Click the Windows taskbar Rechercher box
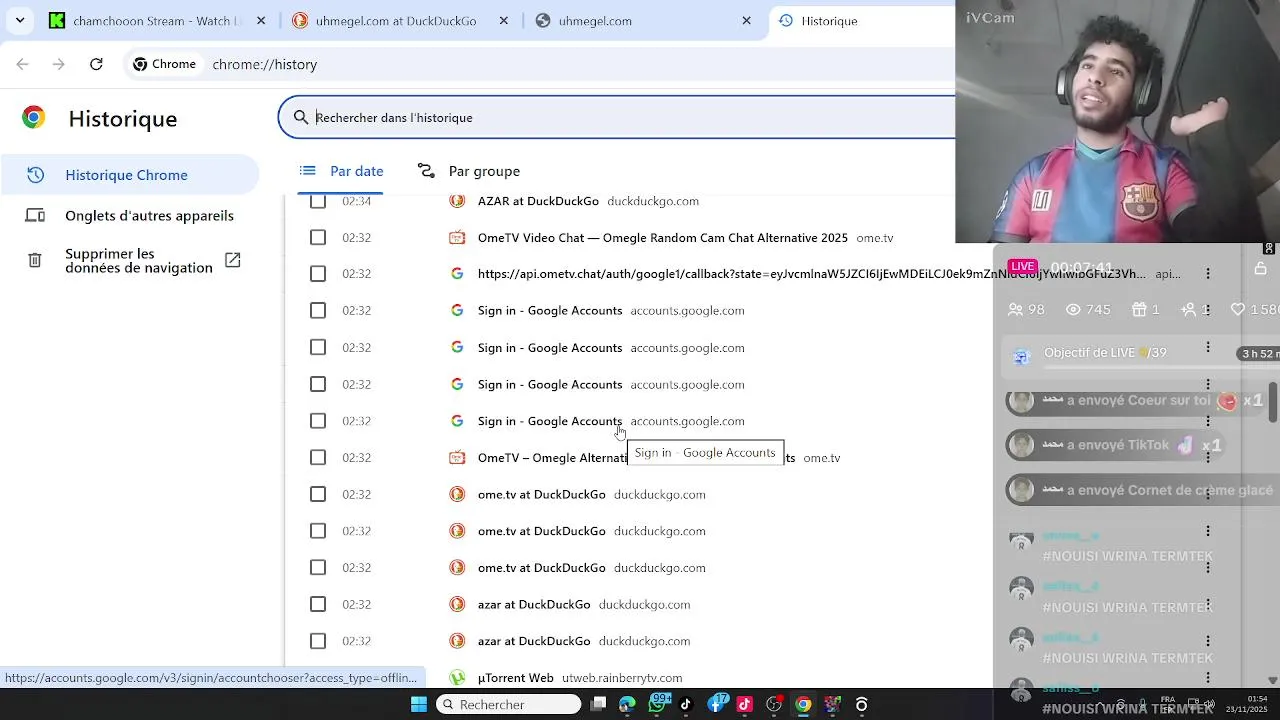The height and width of the screenshot is (720, 1280). pos(510,705)
